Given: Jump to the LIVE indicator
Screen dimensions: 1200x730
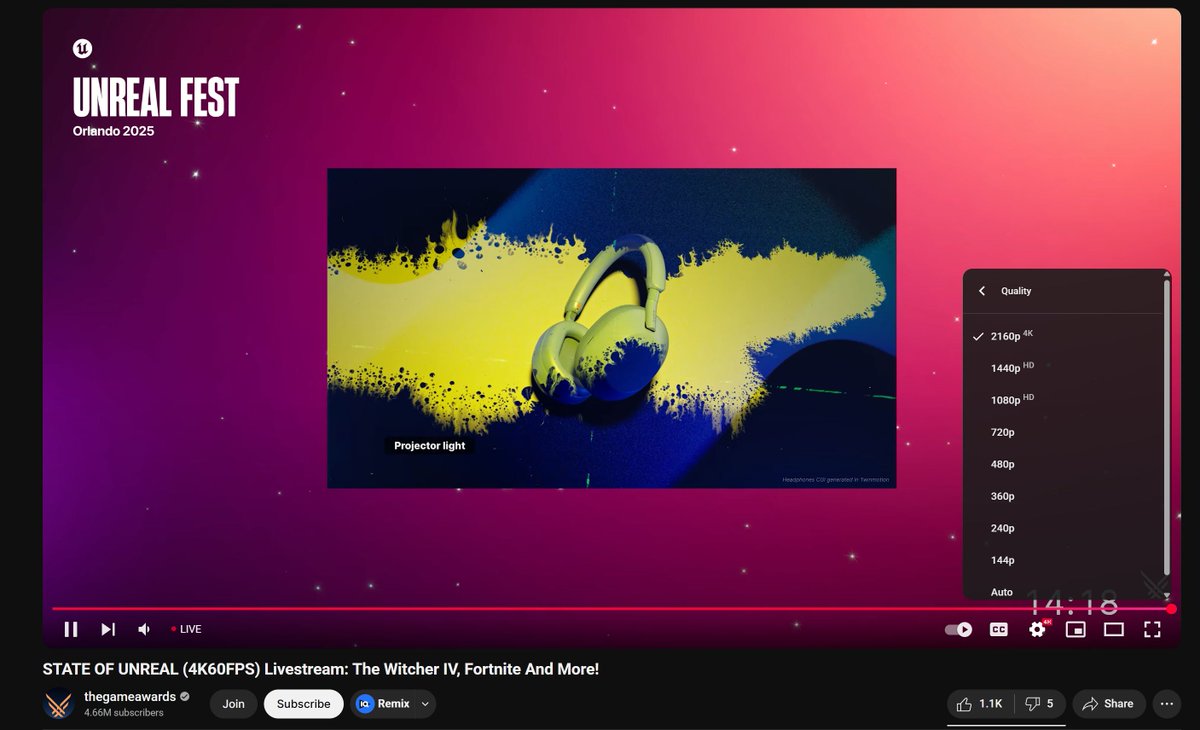Looking at the screenshot, I should [x=186, y=629].
